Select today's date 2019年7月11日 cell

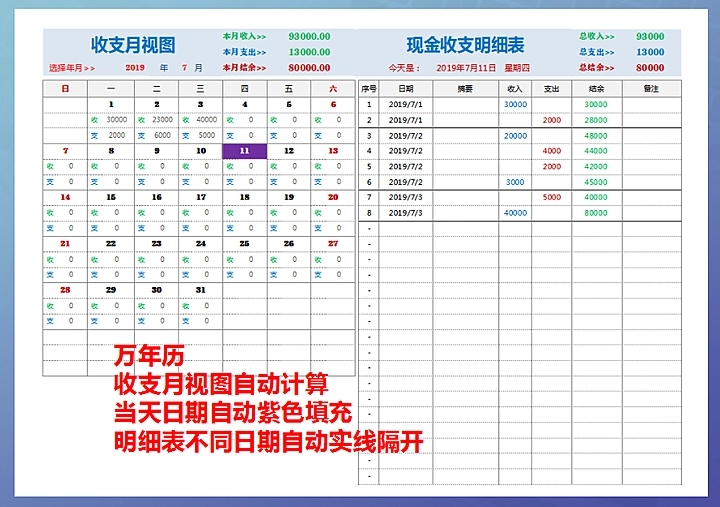pyautogui.click(x=466, y=68)
